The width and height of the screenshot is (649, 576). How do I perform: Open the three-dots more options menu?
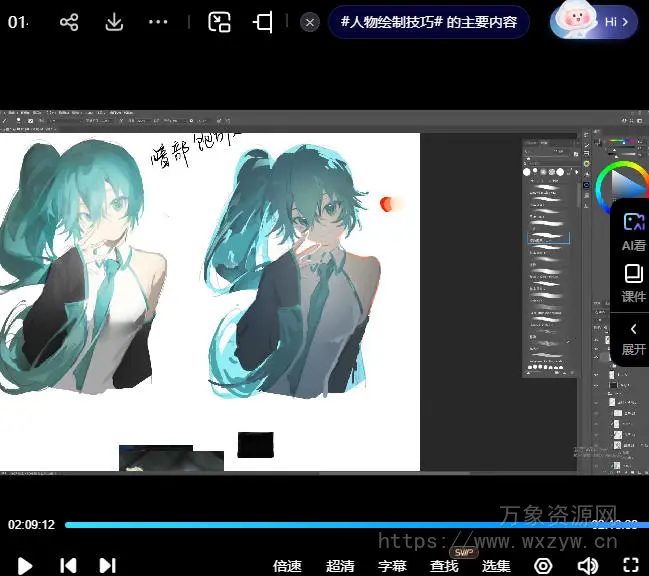(x=158, y=22)
